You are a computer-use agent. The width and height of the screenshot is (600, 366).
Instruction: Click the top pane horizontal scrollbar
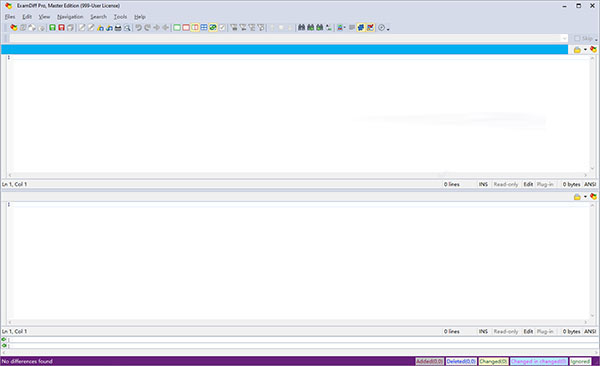pos(297,175)
